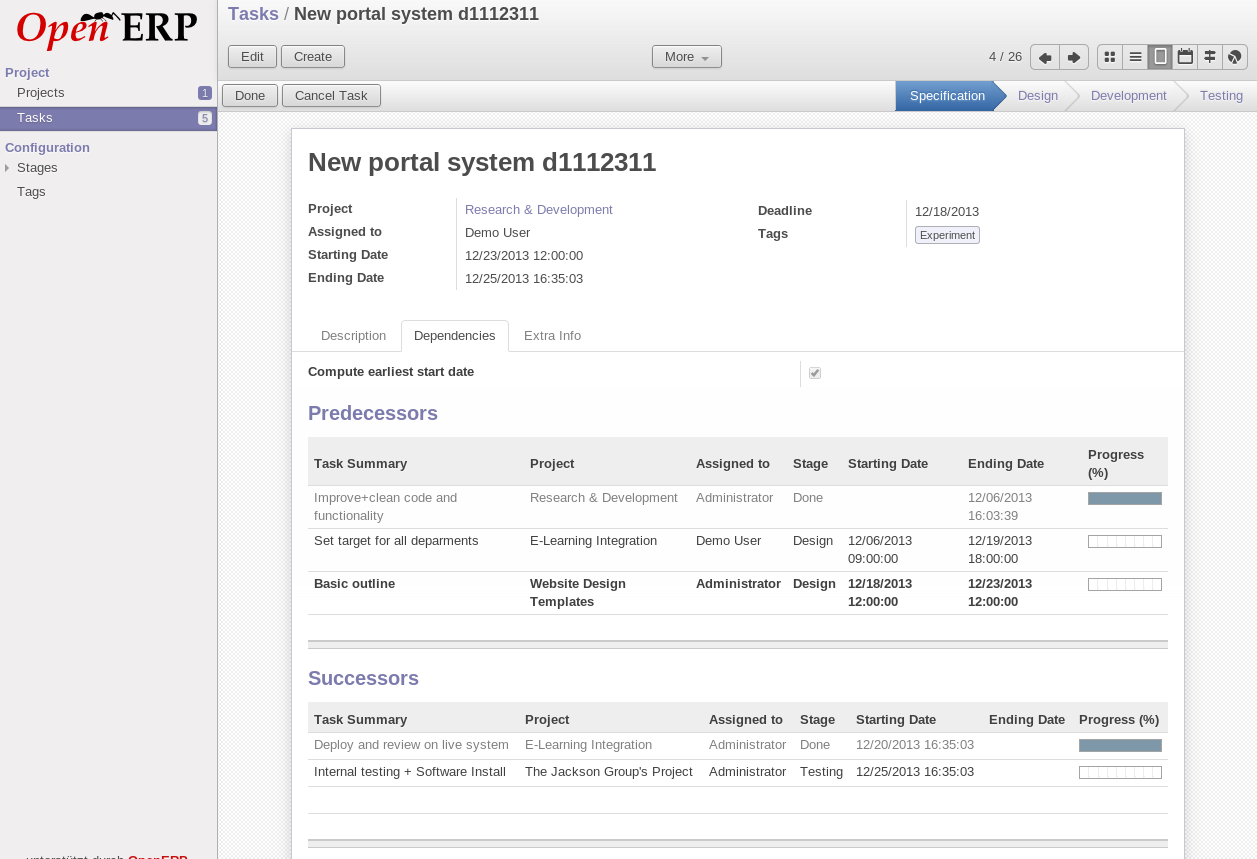The image size is (1257, 859).
Task: Switch to Calendar view
Action: (1185, 57)
